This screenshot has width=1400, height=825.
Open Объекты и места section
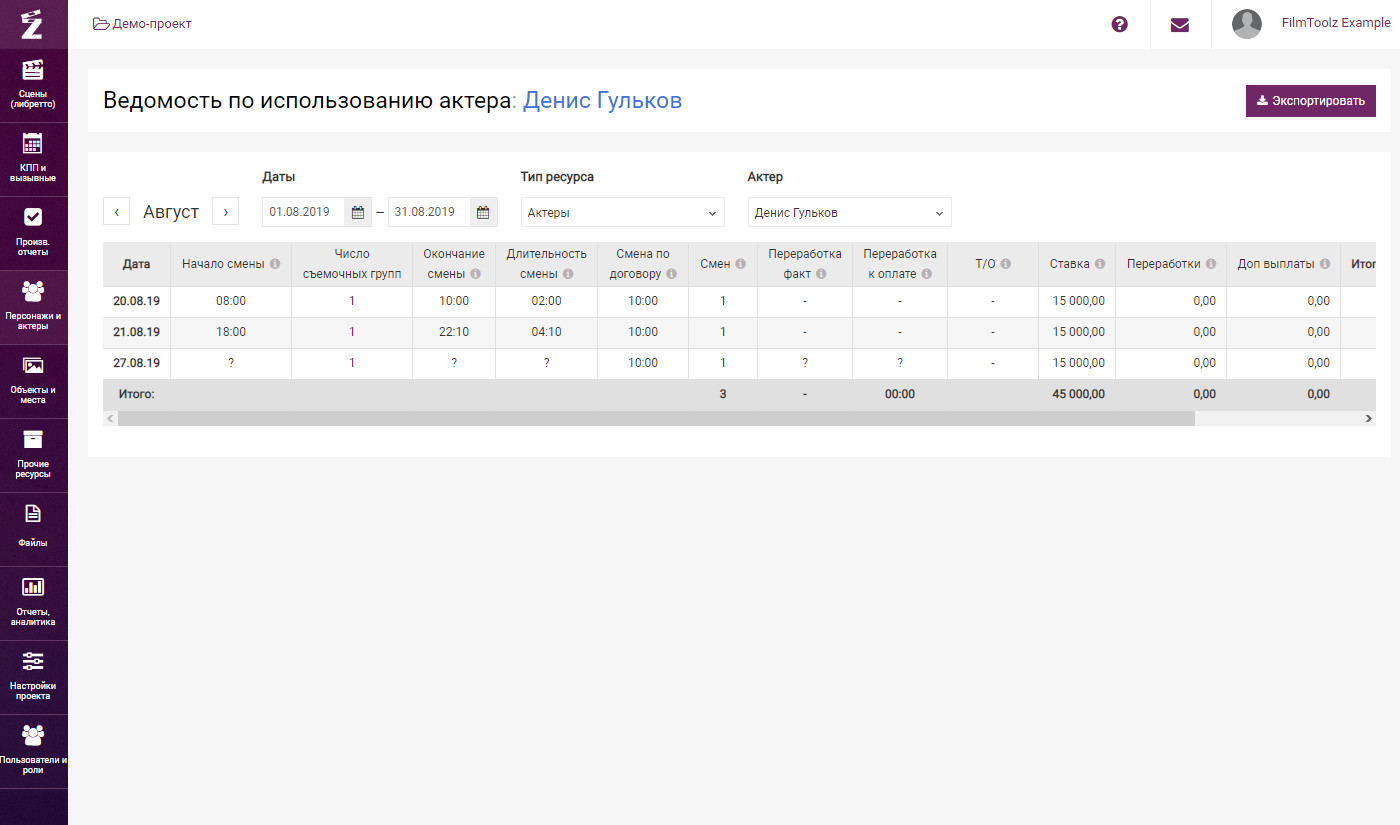click(33, 381)
